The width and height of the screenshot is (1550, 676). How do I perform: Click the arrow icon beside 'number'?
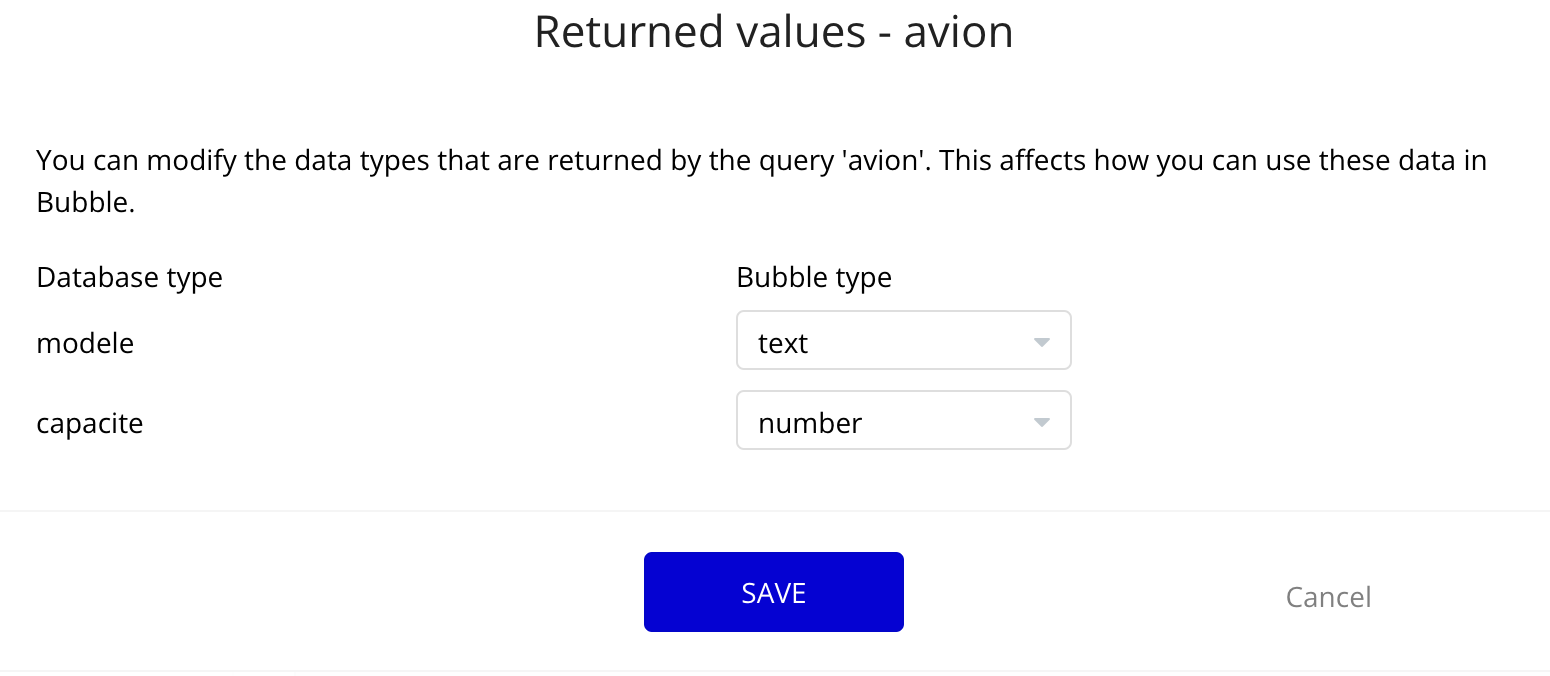point(1041,422)
